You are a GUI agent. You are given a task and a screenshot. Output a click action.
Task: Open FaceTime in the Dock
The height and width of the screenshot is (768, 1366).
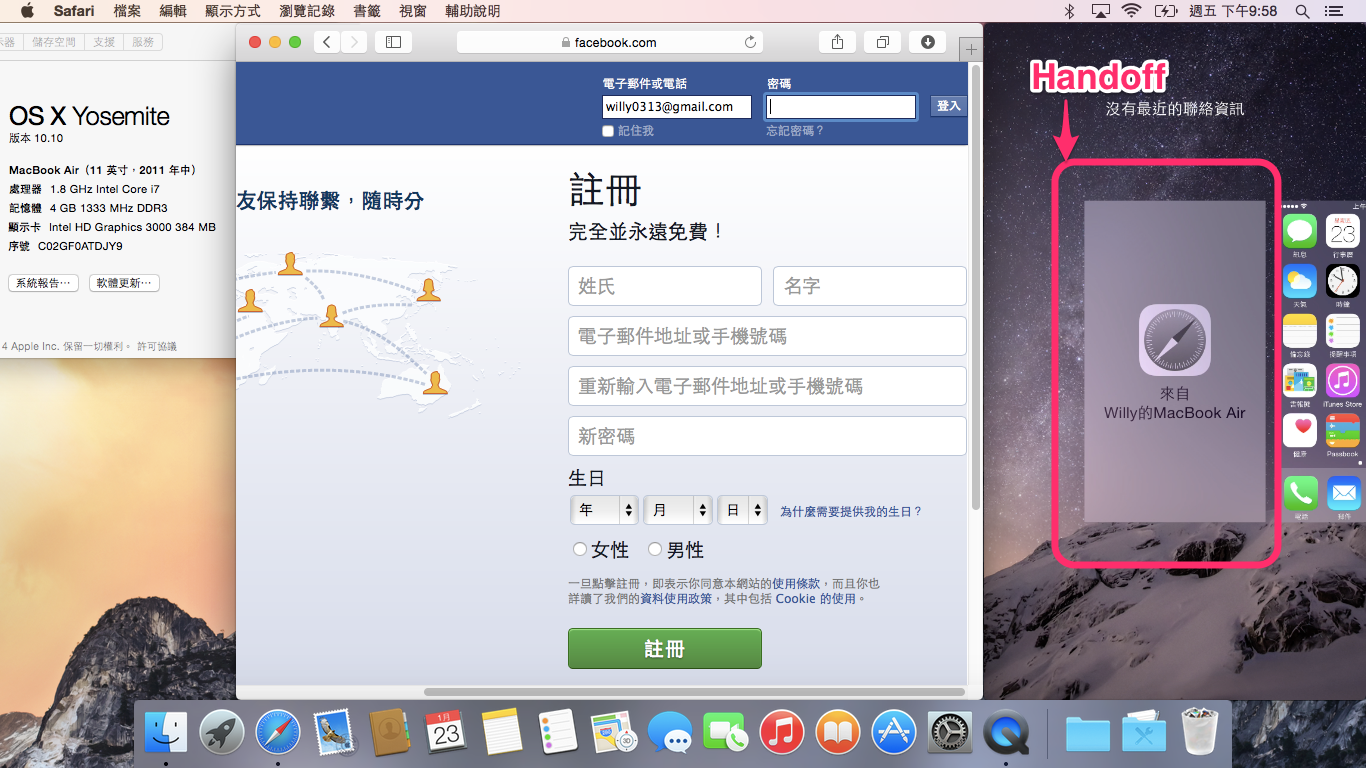[x=726, y=732]
